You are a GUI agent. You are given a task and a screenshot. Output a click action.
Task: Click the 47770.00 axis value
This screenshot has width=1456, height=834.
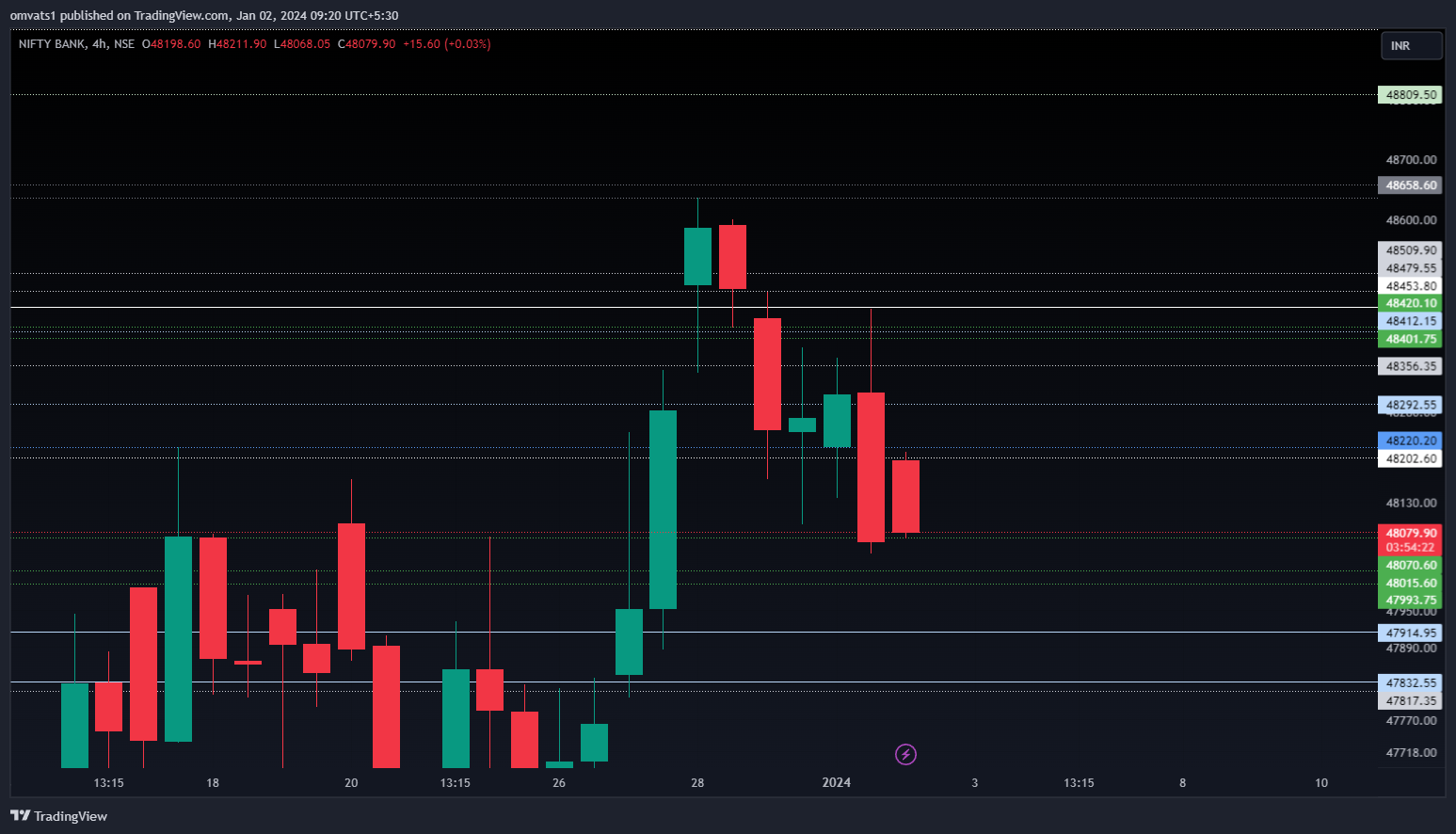point(1411,721)
